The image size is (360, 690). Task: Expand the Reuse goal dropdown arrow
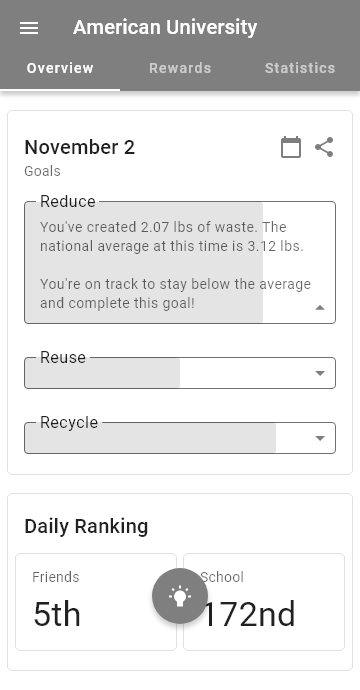[320, 373]
